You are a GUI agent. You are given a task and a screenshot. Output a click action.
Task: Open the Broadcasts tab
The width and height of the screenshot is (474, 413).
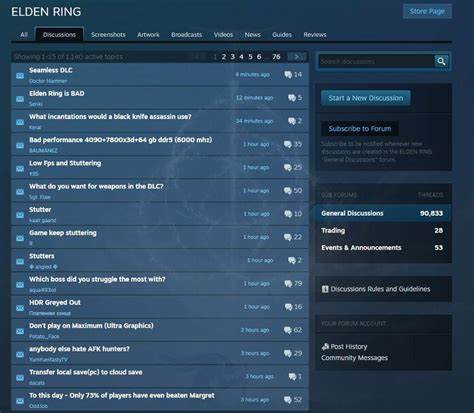[187, 35]
